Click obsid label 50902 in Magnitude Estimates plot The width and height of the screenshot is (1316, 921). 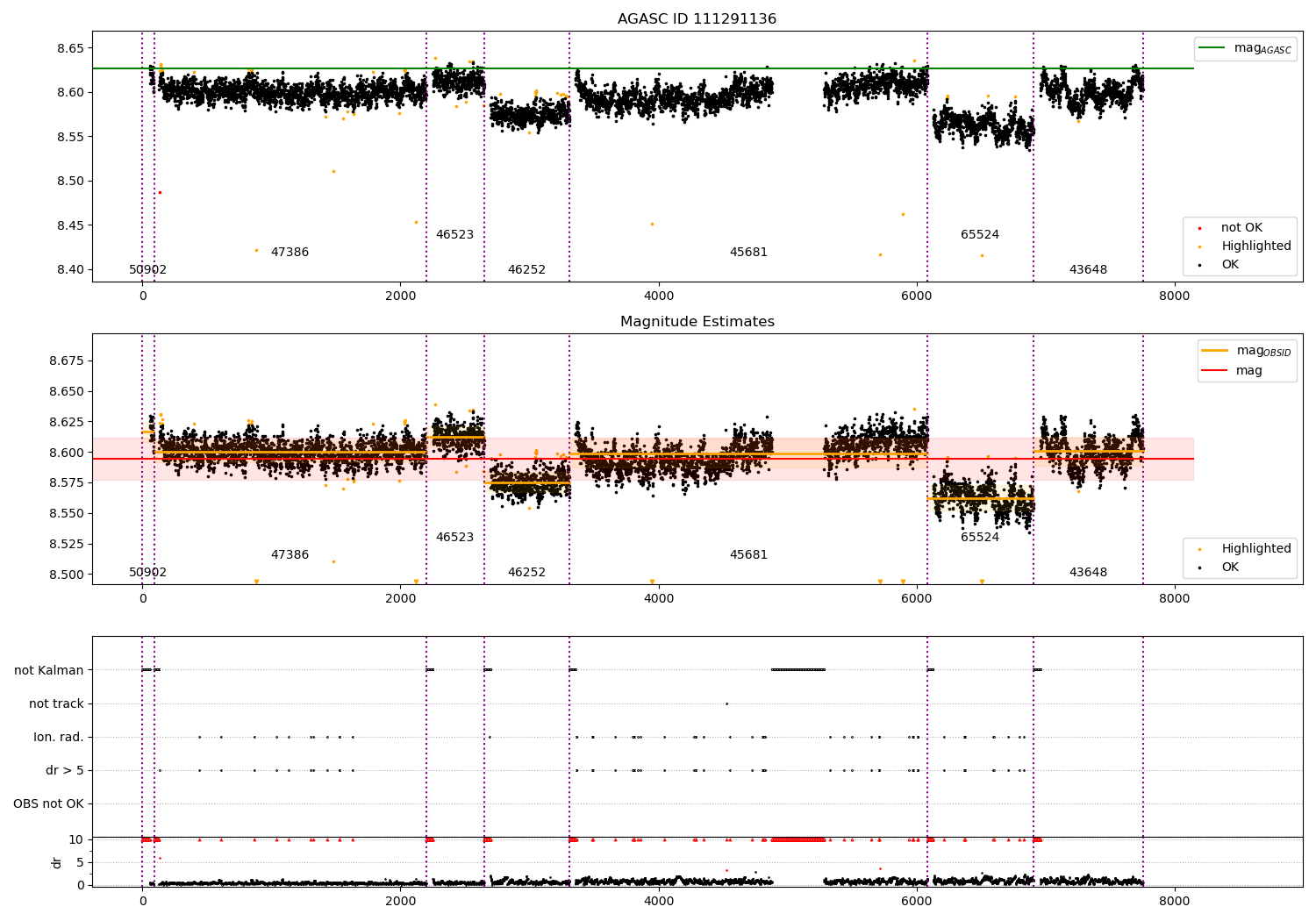pos(147,572)
